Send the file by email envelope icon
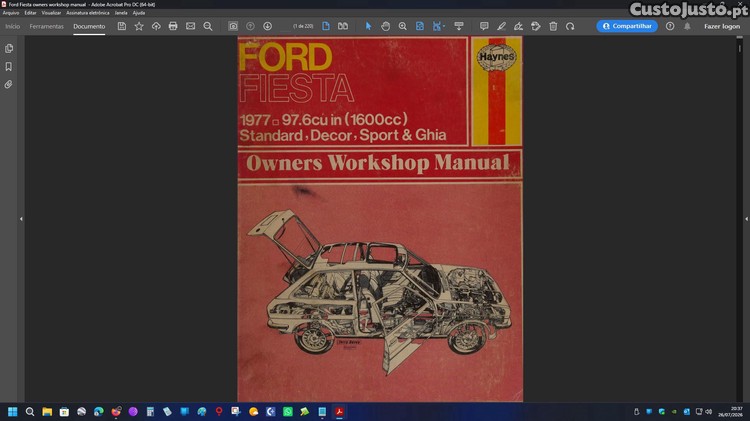 tap(190, 26)
